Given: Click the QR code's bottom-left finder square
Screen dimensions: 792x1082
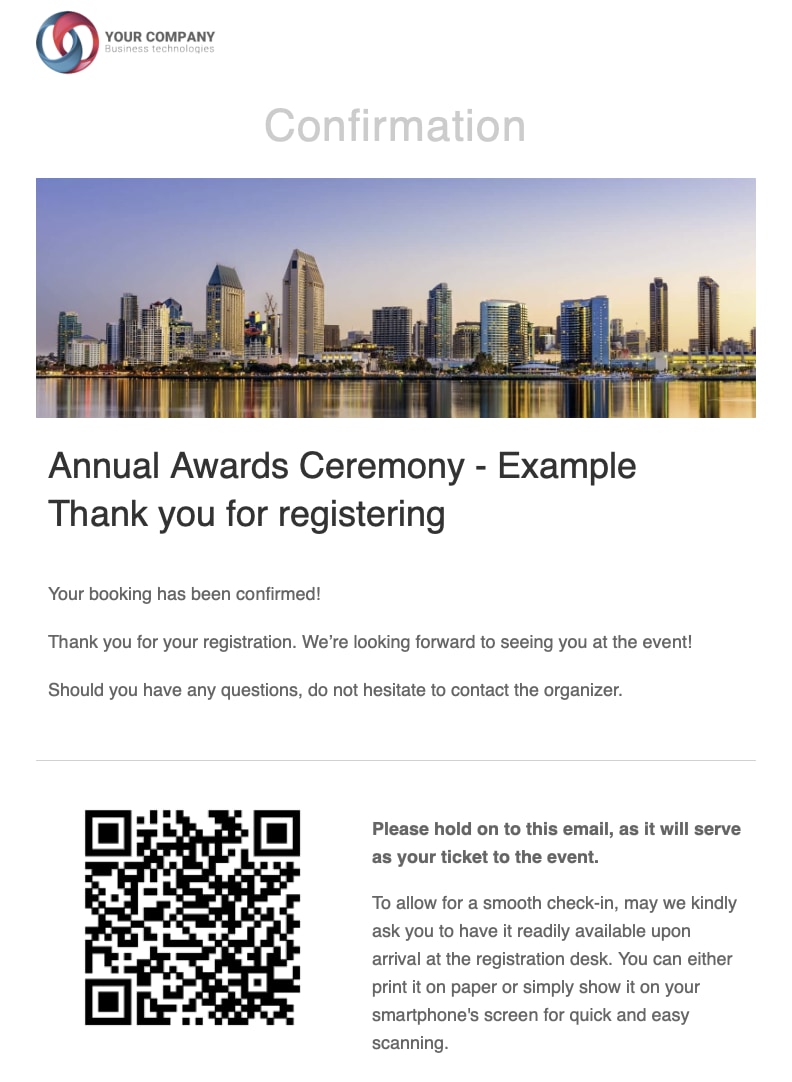Looking at the screenshot, I should point(110,1001).
